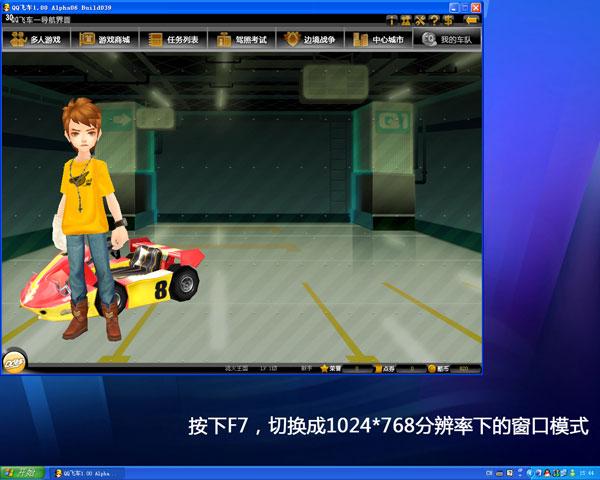Click the T-shaped icon in top toolbar
This screenshot has width=600, height=480.
tap(391, 20)
